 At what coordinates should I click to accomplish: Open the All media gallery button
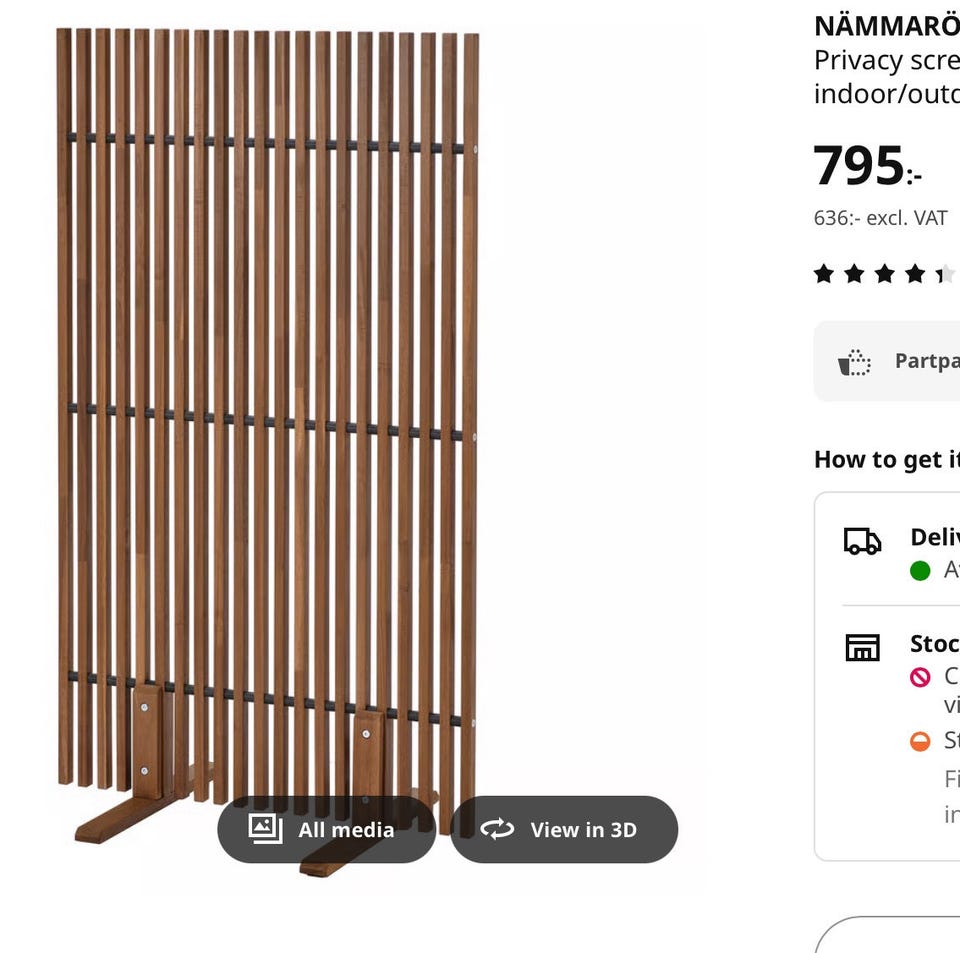[x=327, y=829]
